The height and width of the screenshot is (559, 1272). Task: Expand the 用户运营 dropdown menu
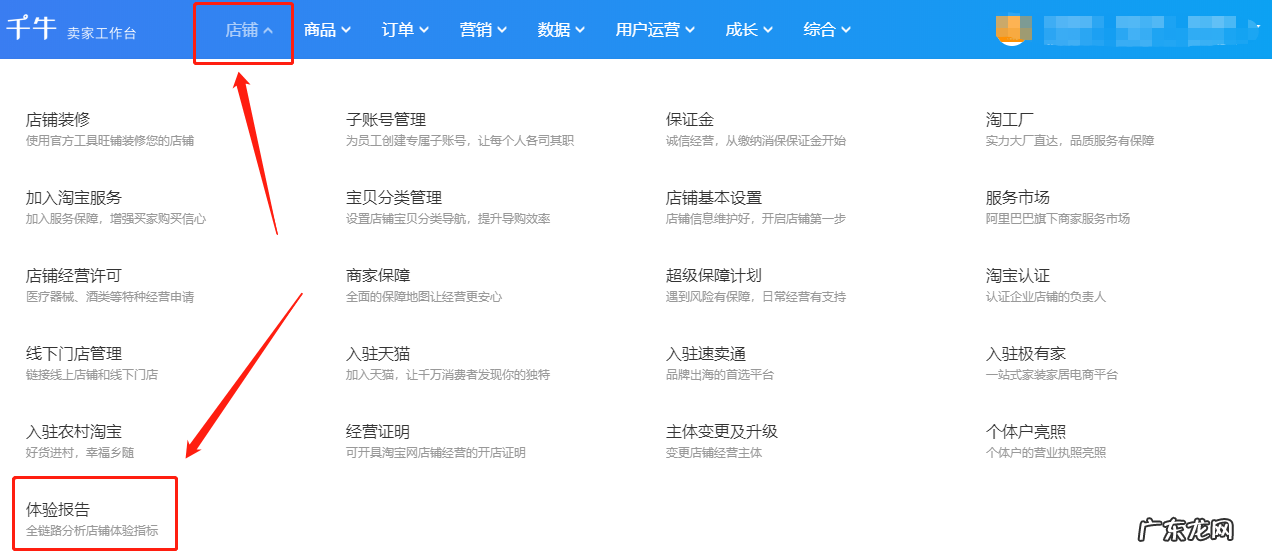[655, 30]
